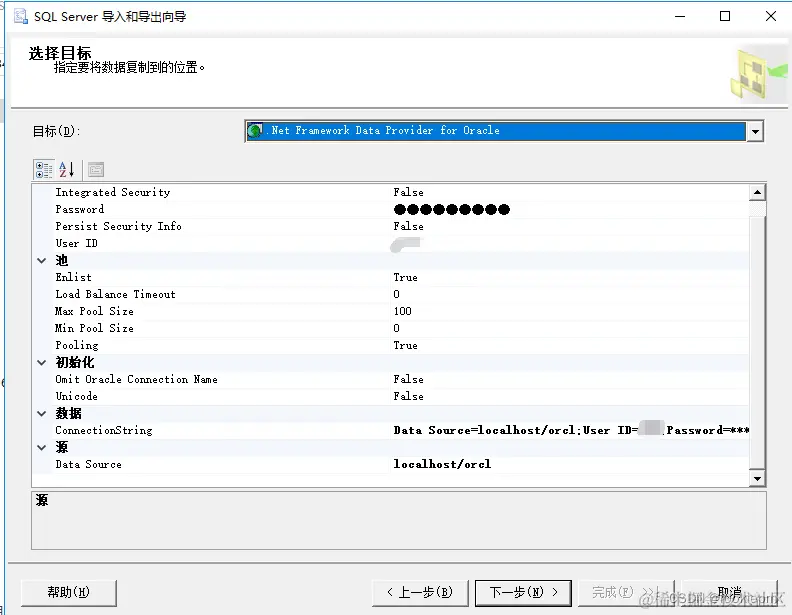Viewport: 792px width, 615px height.
Task: Click the wizard title bar app icon
Action: click(21, 16)
